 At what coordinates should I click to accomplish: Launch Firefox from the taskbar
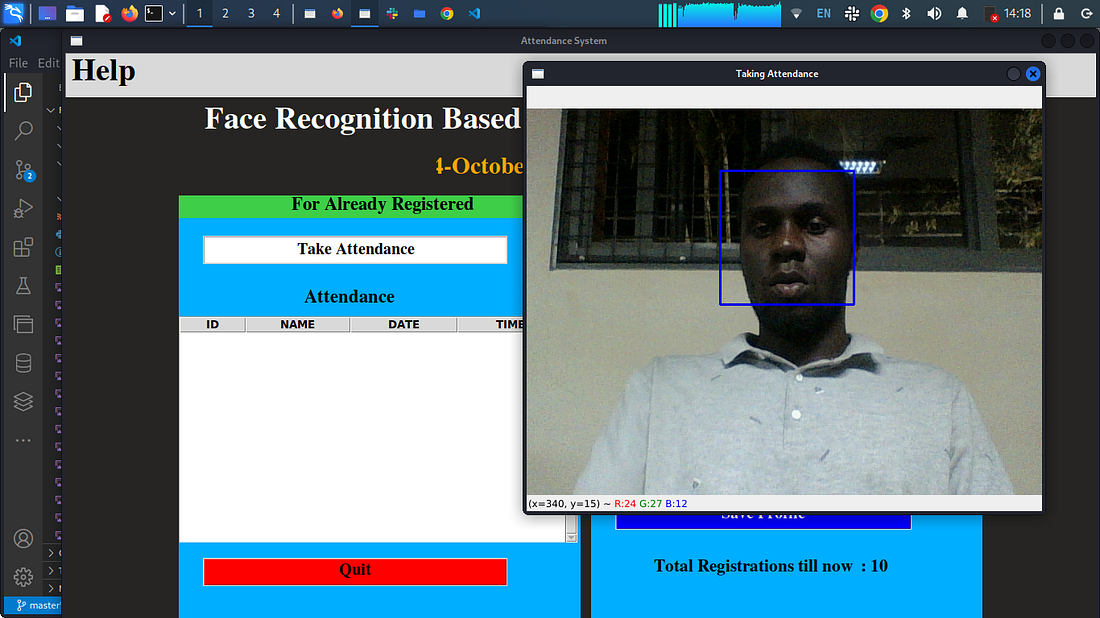pyautogui.click(x=129, y=13)
